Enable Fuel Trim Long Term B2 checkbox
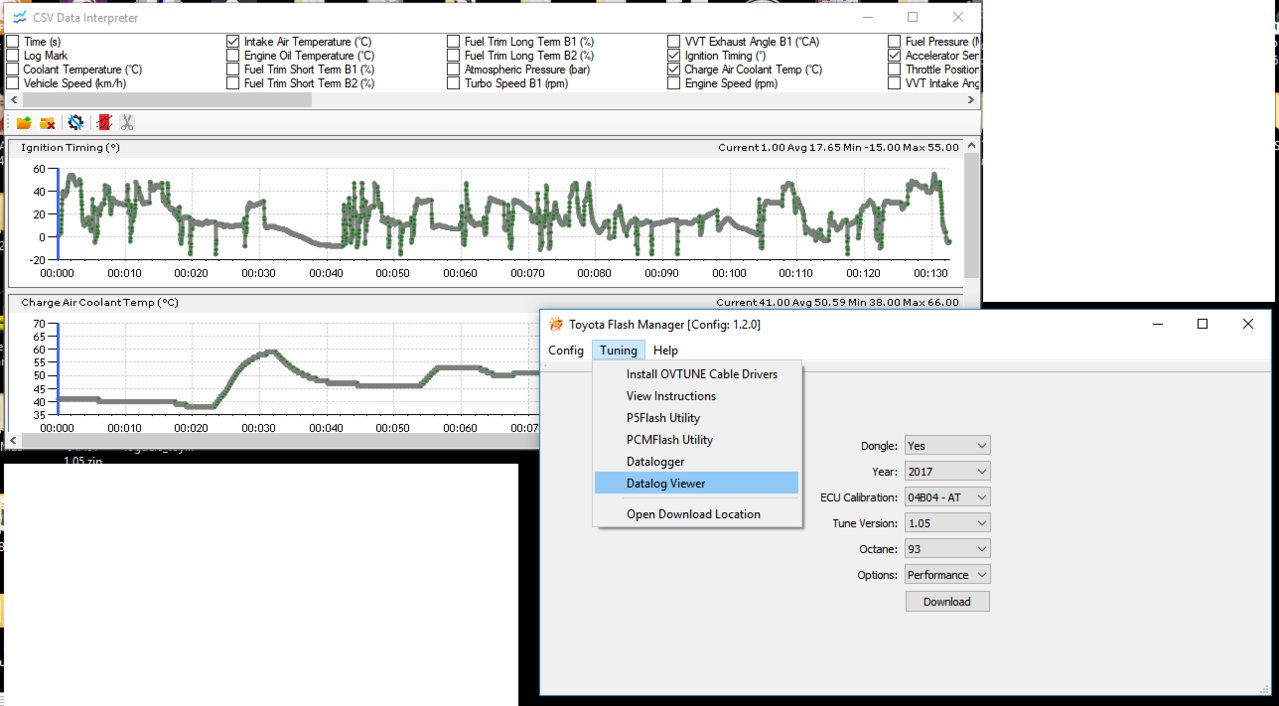 (454, 56)
